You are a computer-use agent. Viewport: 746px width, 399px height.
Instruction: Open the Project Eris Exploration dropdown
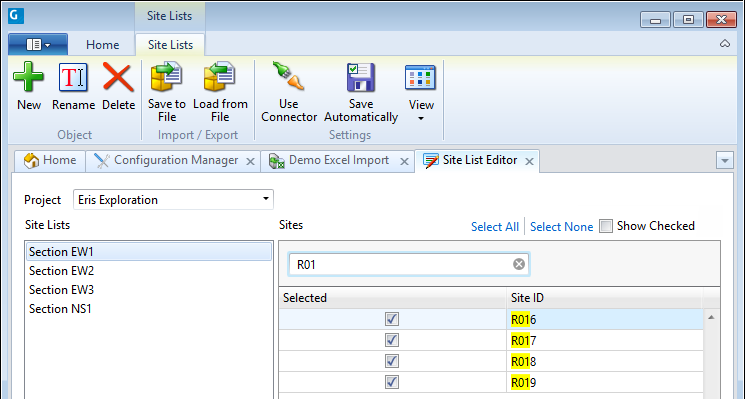tap(173, 199)
